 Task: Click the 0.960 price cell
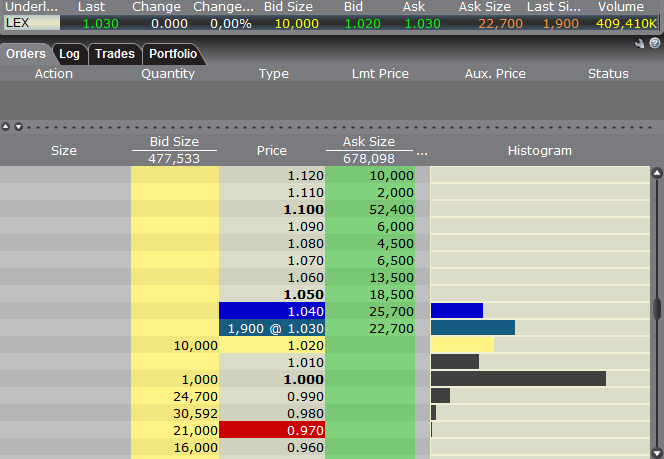click(272, 447)
